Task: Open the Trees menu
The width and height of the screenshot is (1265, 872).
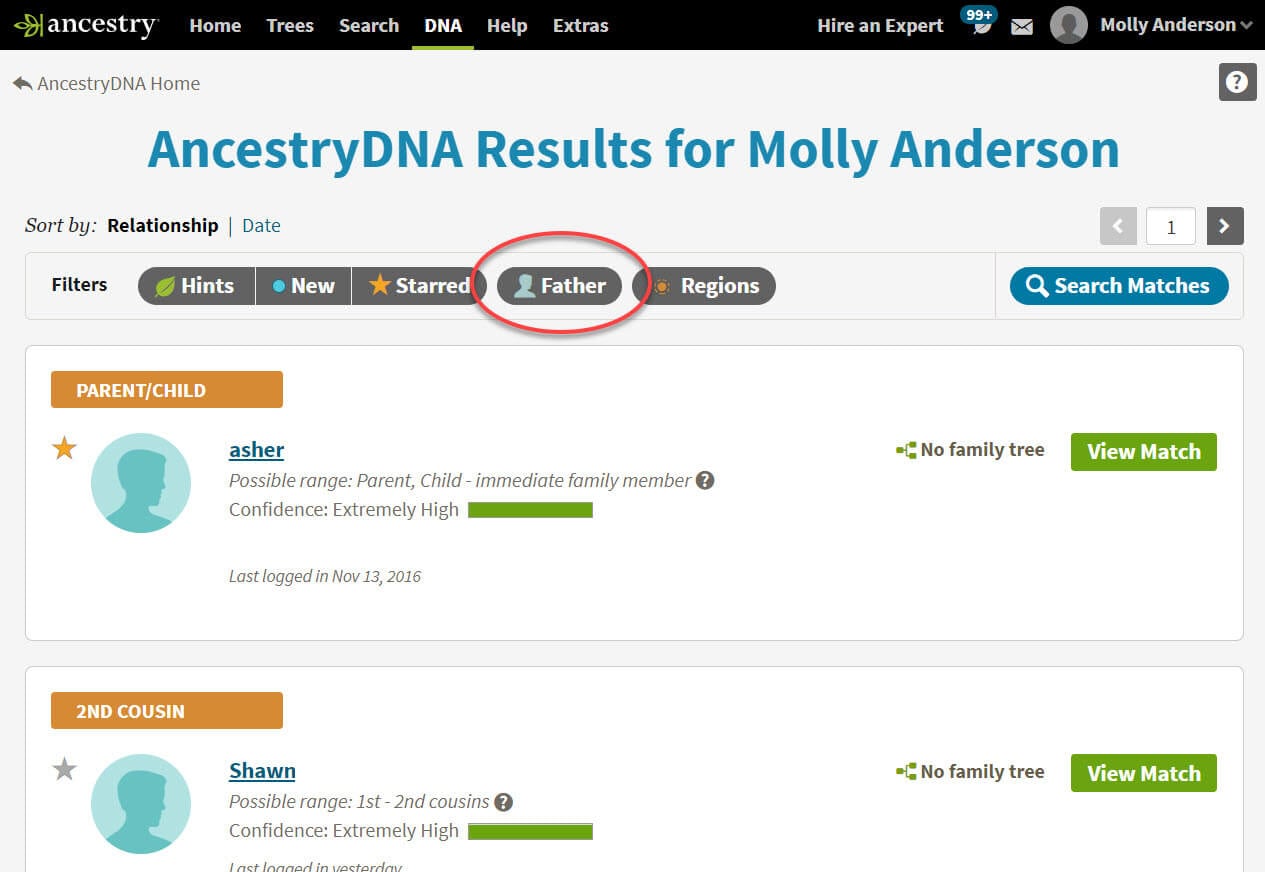Action: coord(289,26)
